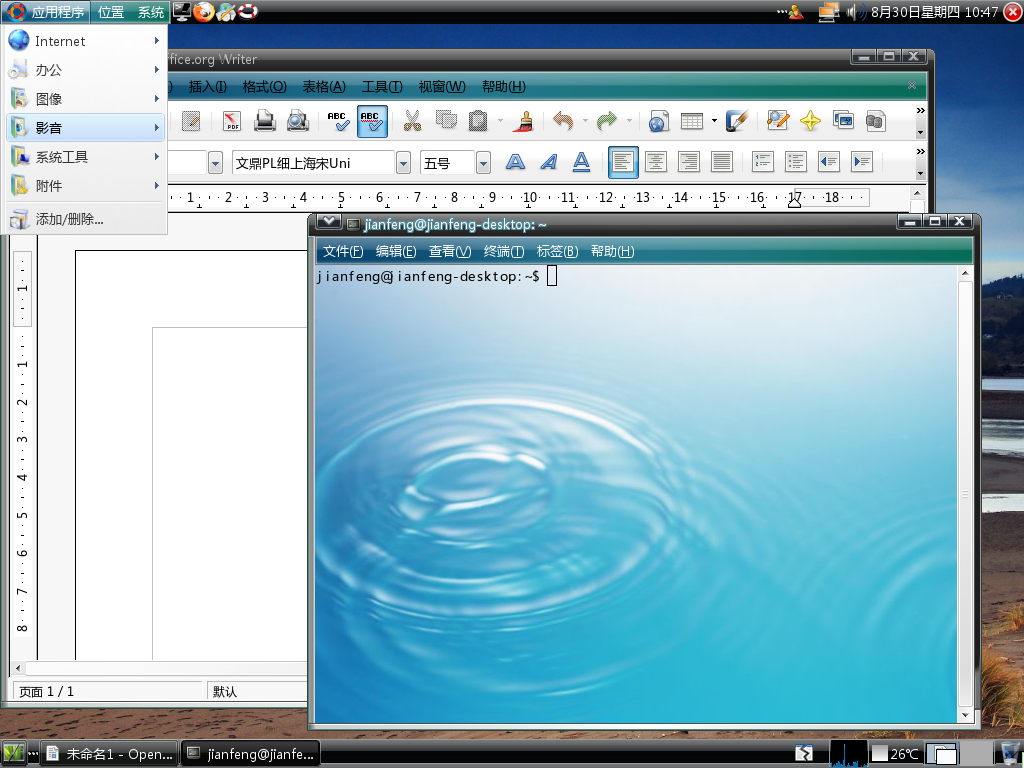
Task: Click the Increase Indent icon
Action: pyautogui.click(x=862, y=161)
